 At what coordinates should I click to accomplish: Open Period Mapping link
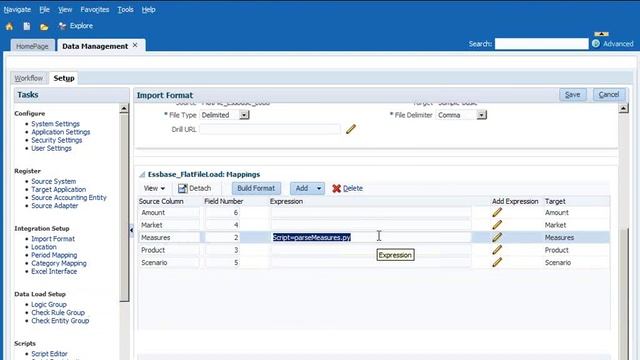coord(54,255)
